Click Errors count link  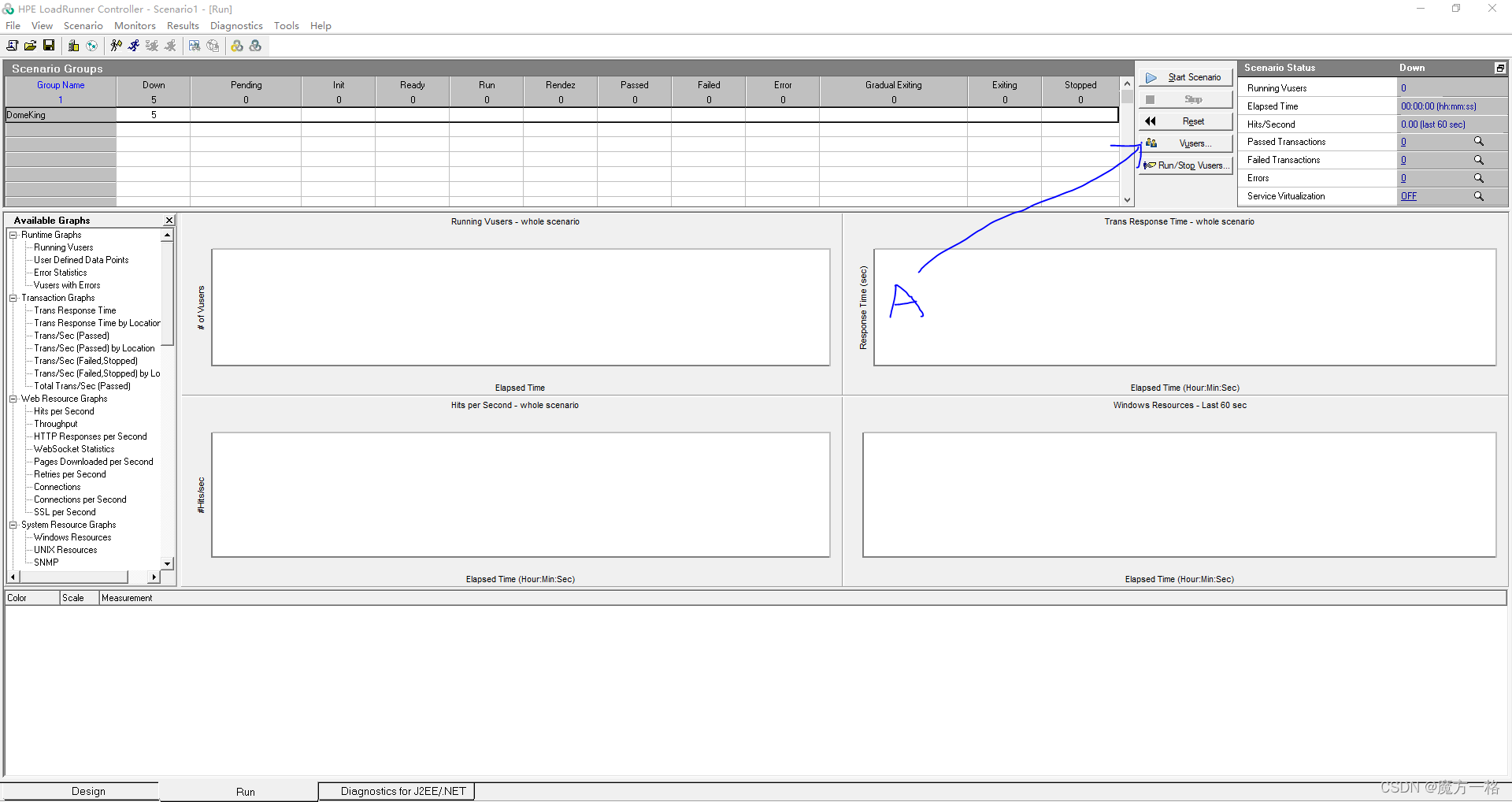(x=1403, y=178)
